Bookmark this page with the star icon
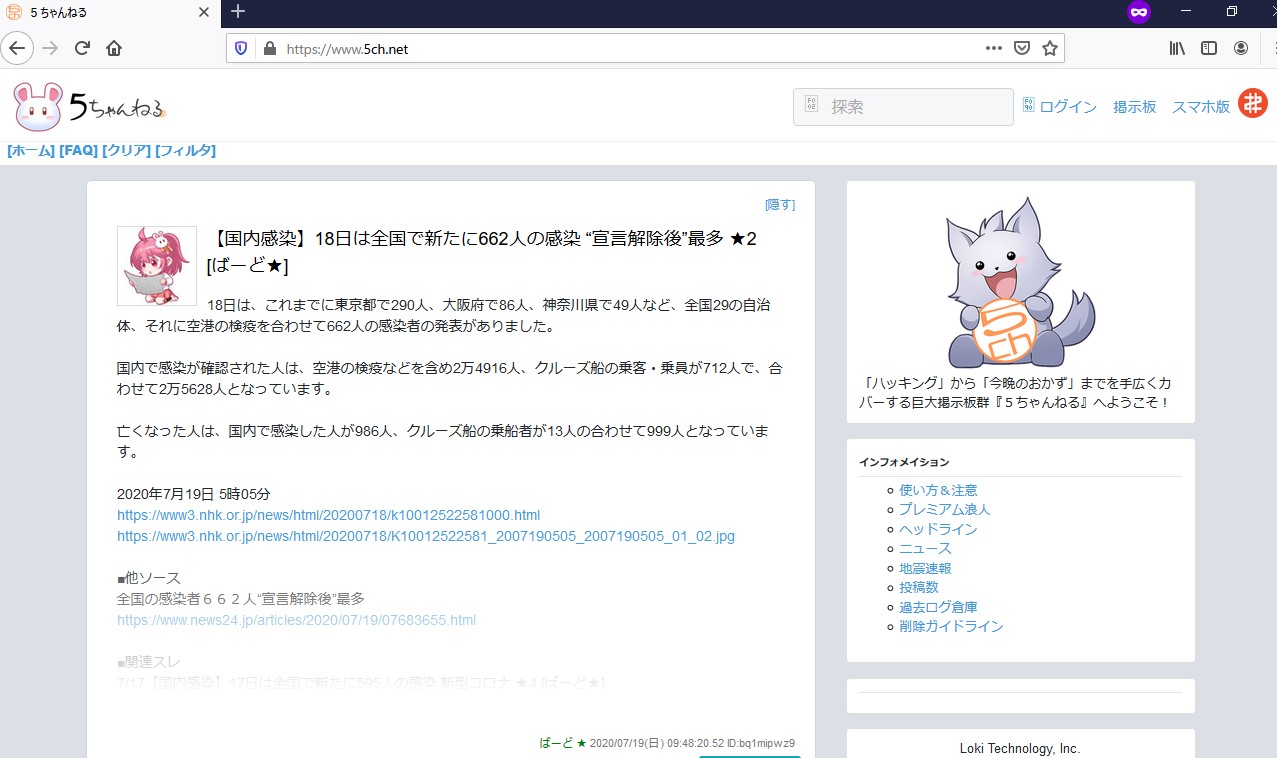This screenshot has height=758, width=1277. coord(1049,48)
